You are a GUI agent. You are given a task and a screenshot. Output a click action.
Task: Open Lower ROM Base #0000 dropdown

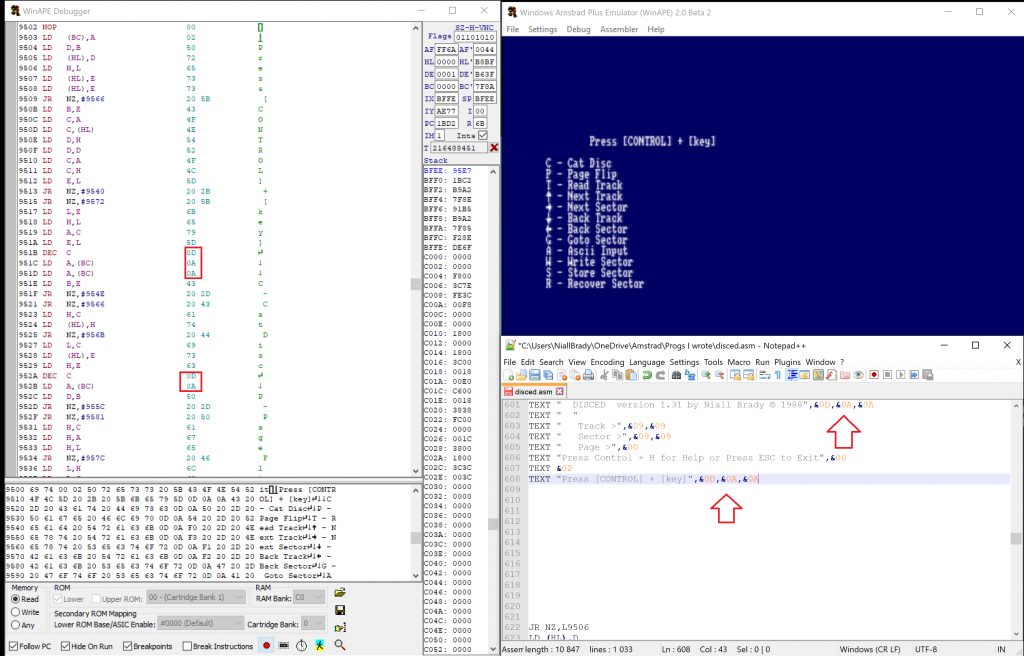200,623
